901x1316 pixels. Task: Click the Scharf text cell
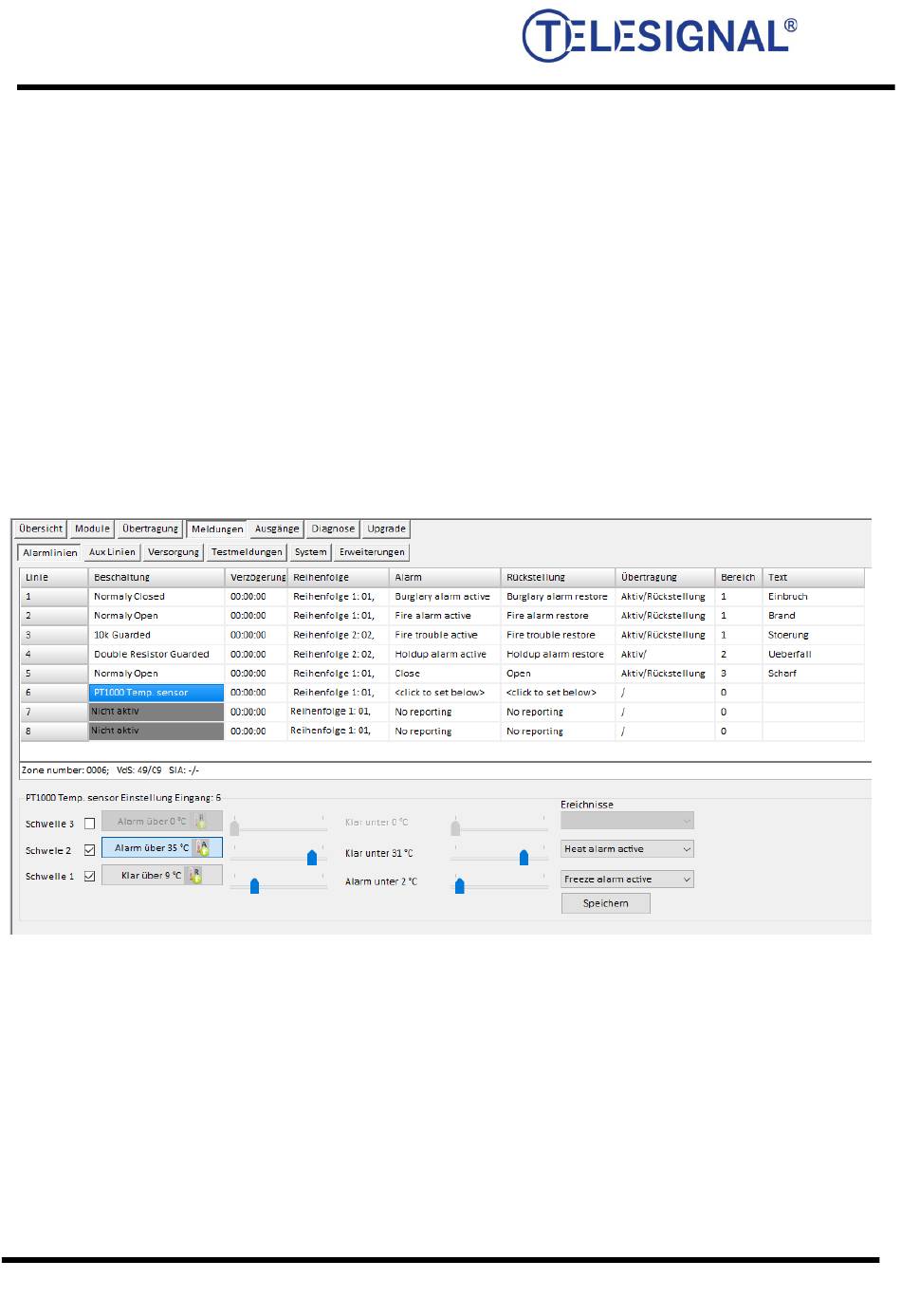(813, 673)
